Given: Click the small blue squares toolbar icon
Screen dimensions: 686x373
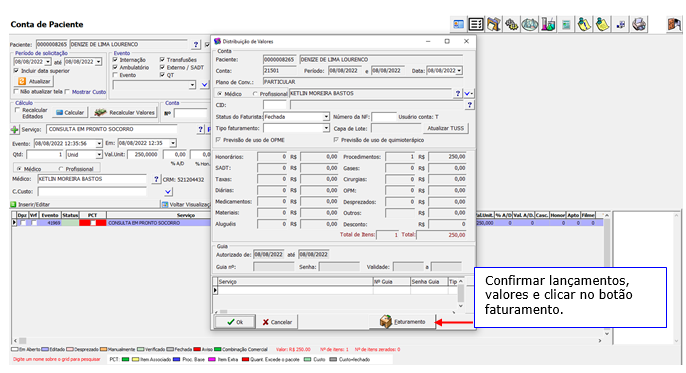Looking at the screenshot, I should click(x=621, y=24).
